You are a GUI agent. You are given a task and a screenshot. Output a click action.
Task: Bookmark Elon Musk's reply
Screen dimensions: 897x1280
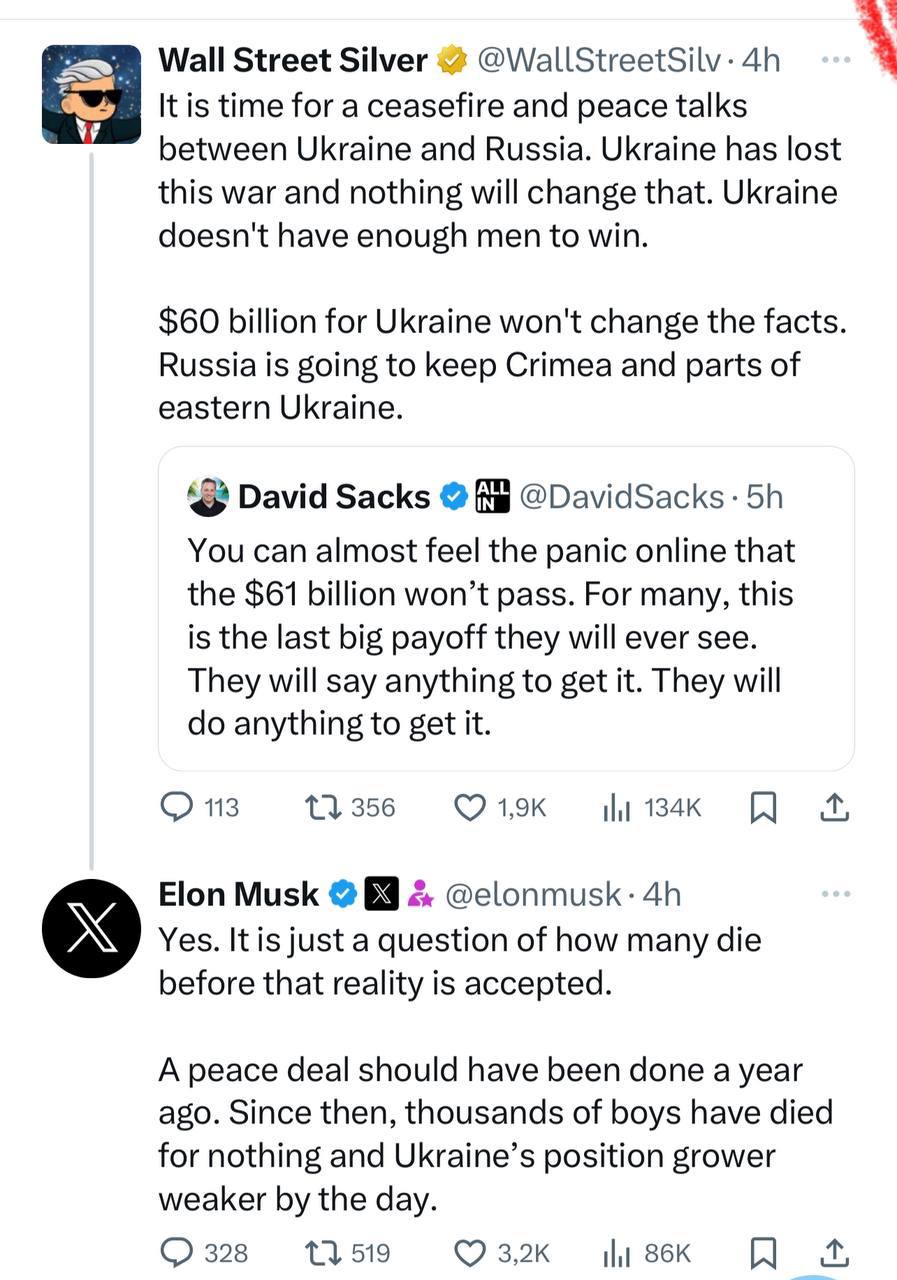pyautogui.click(x=763, y=1252)
